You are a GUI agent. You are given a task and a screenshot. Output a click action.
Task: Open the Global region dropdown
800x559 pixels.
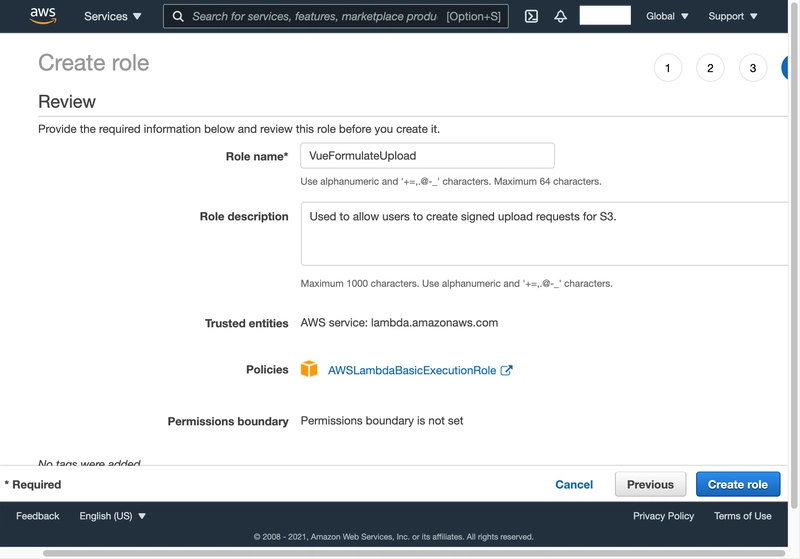[667, 16]
